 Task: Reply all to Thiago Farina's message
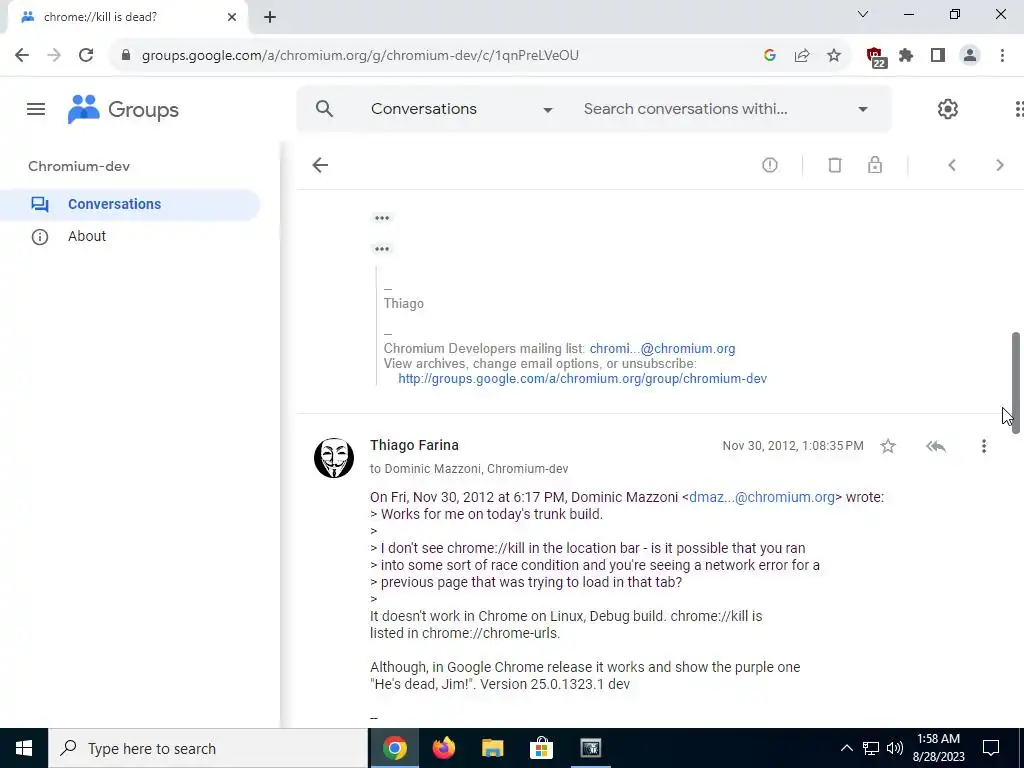pyautogui.click(x=936, y=446)
